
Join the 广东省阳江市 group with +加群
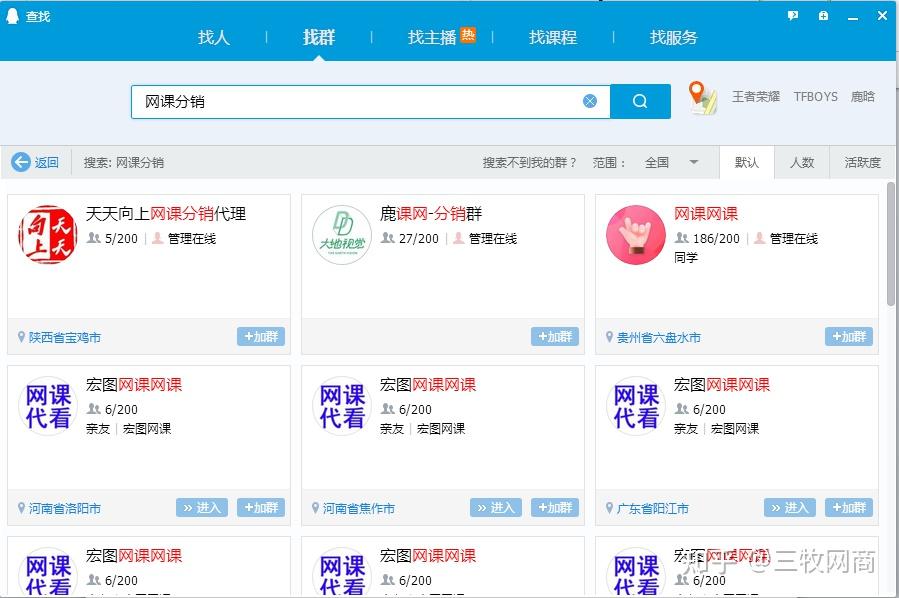(849, 507)
